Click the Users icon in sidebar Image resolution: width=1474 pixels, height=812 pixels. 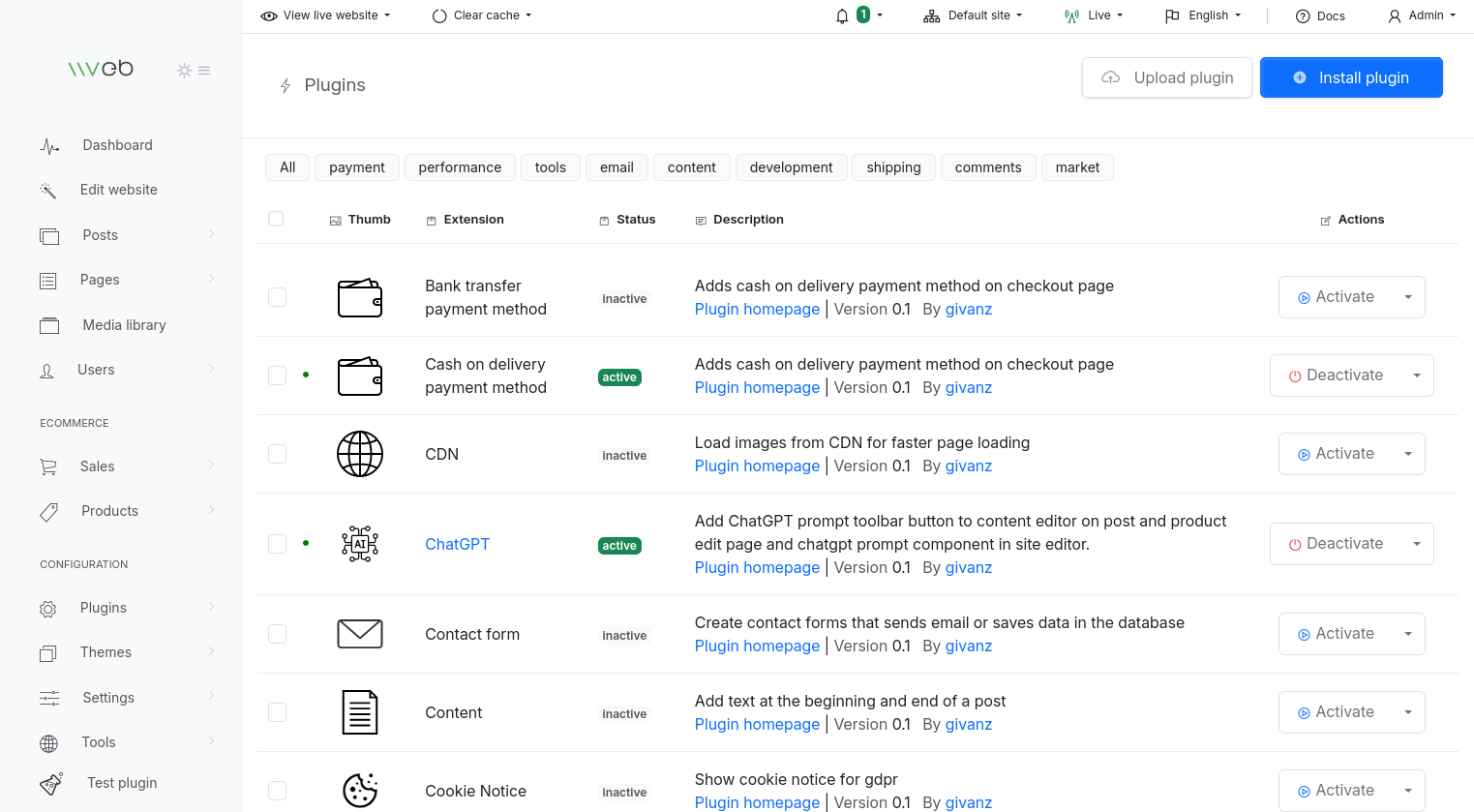click(x=46, y=371)
